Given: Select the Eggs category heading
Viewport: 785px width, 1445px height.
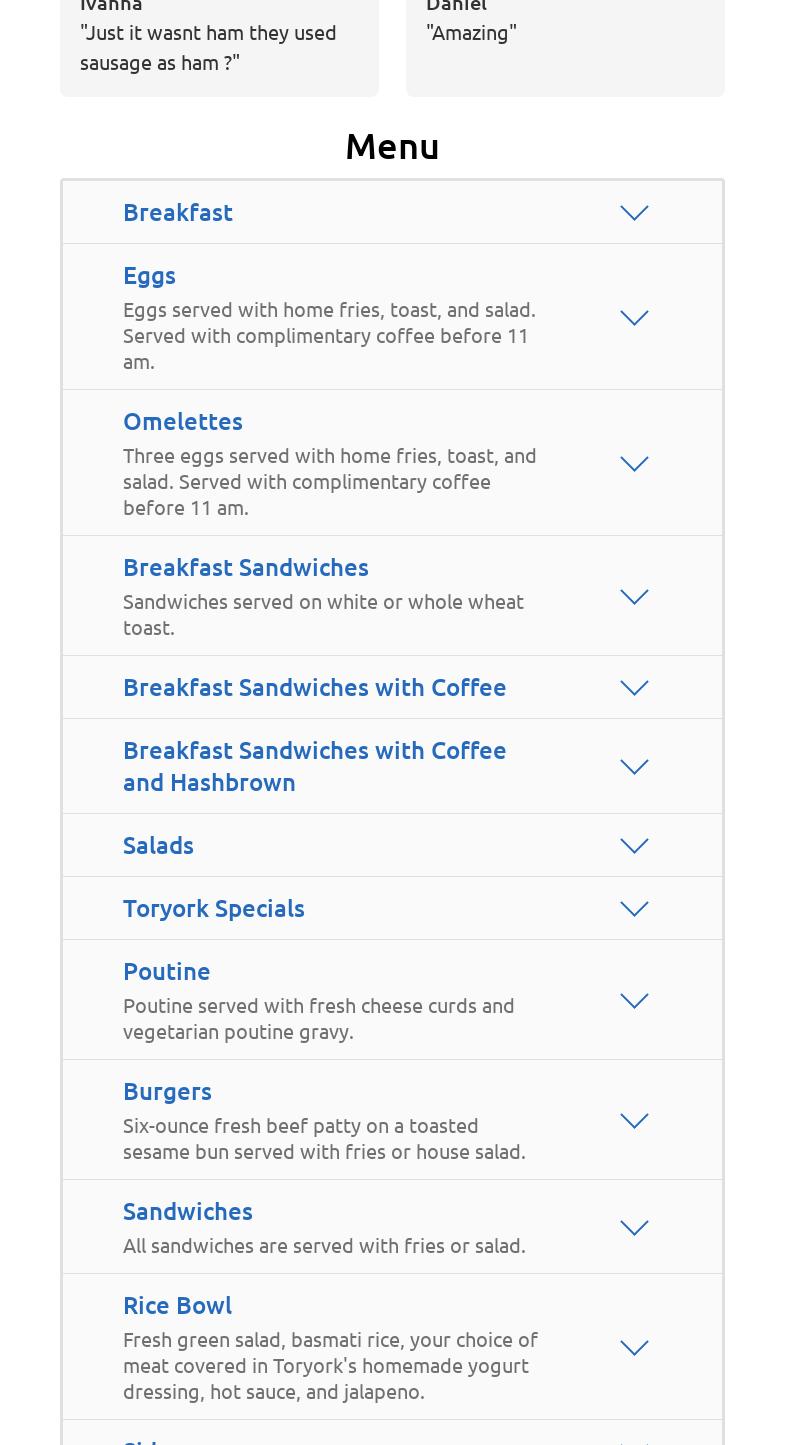Looking at the screenshot, I should [149, 275].
